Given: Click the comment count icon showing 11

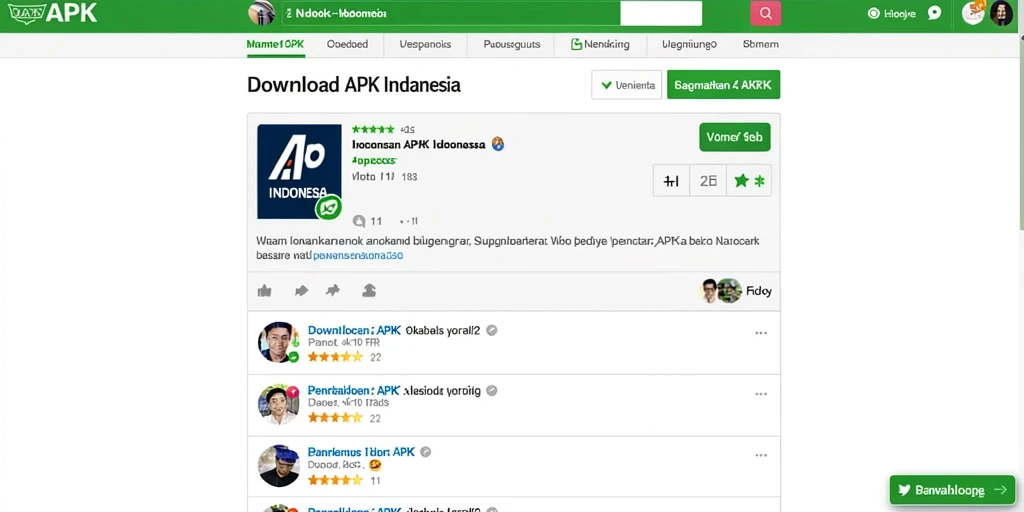Looking at the screenshot, I should (x=359, y=221).
